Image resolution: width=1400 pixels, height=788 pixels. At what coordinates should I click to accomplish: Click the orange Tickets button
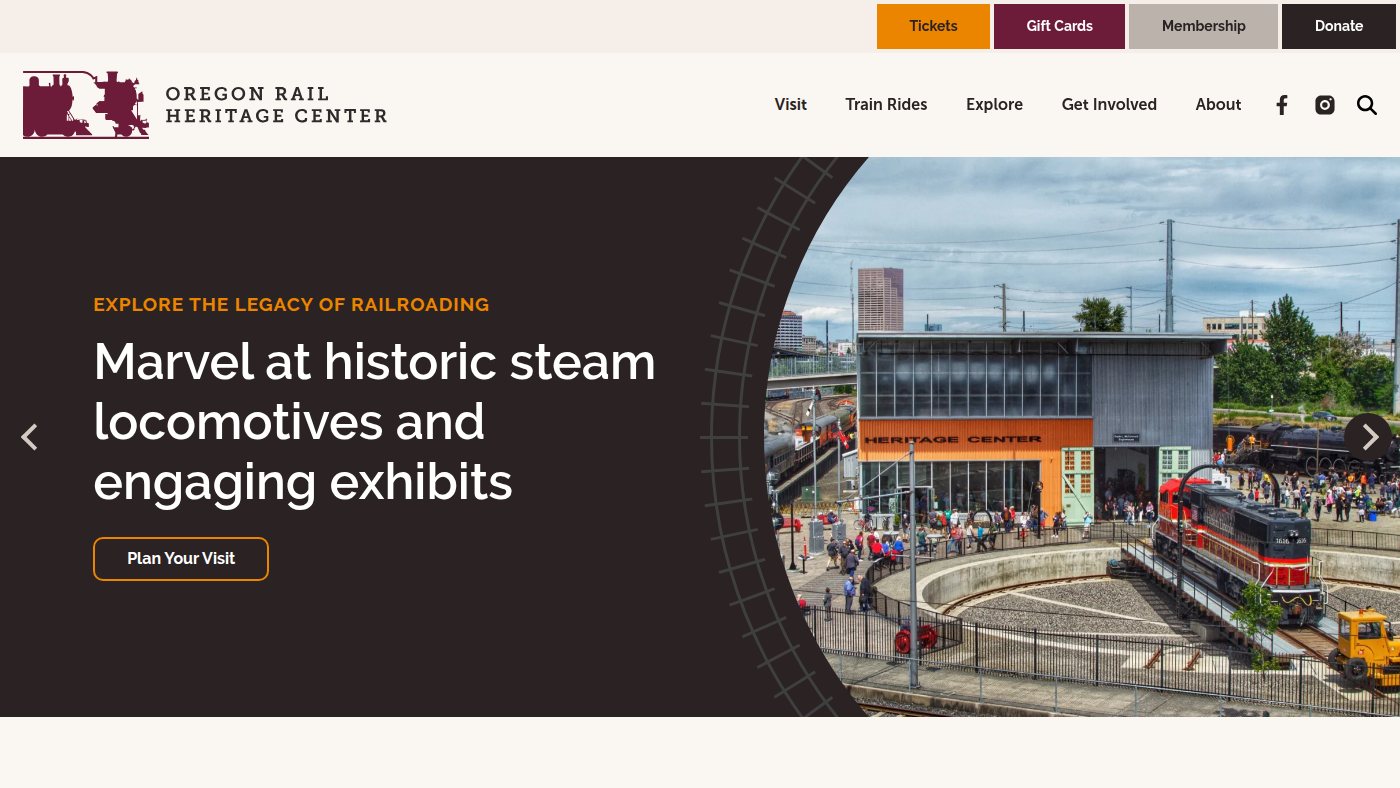coord(933,26)
